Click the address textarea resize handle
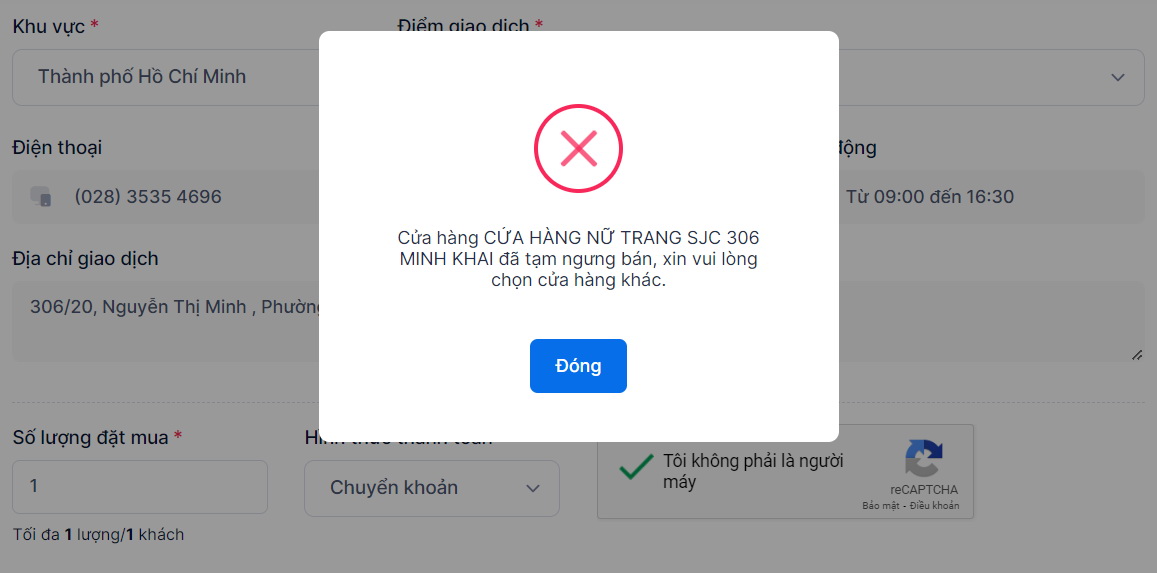1157x573 pixels. [x=1137, y=355]
